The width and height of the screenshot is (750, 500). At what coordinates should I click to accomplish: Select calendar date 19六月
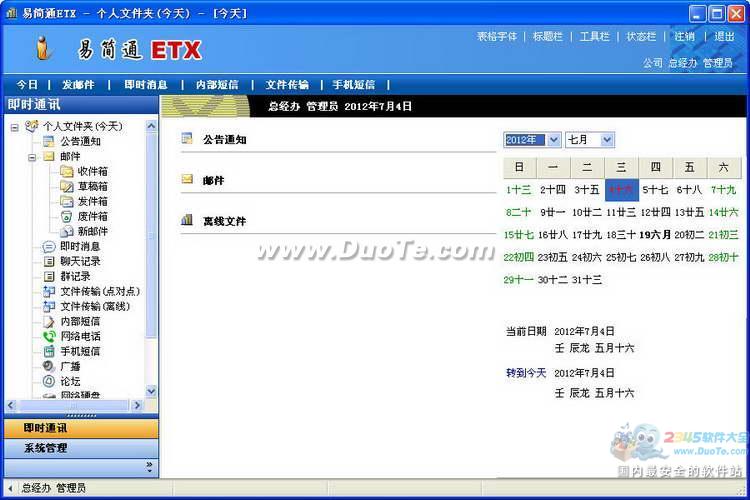click(655, 234)
